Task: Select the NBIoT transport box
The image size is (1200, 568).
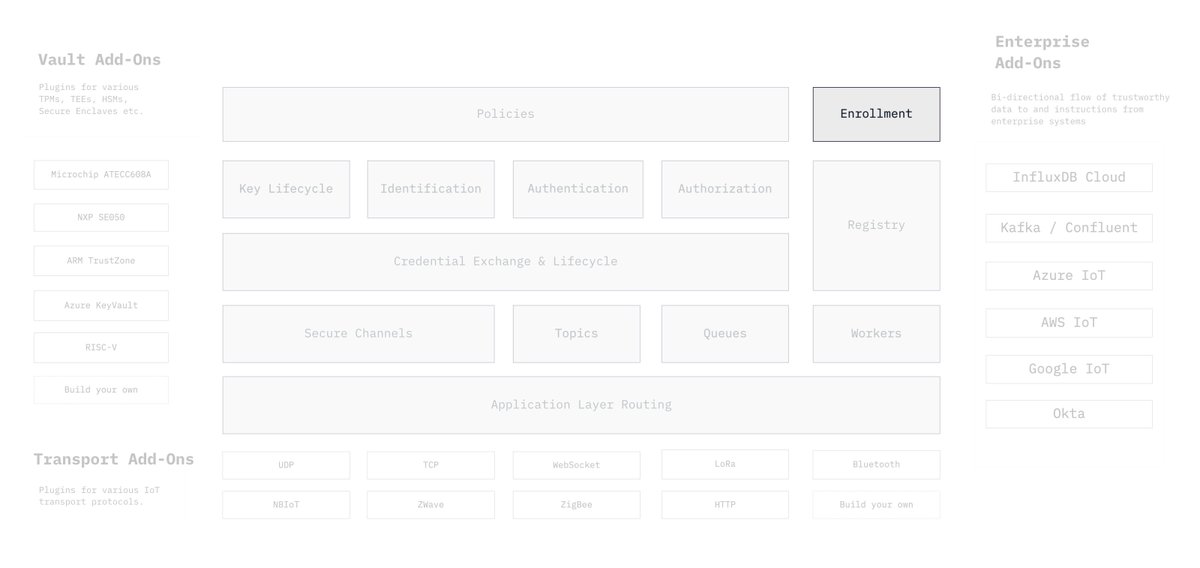Action: pyautogui.click(x=286, y=505)
